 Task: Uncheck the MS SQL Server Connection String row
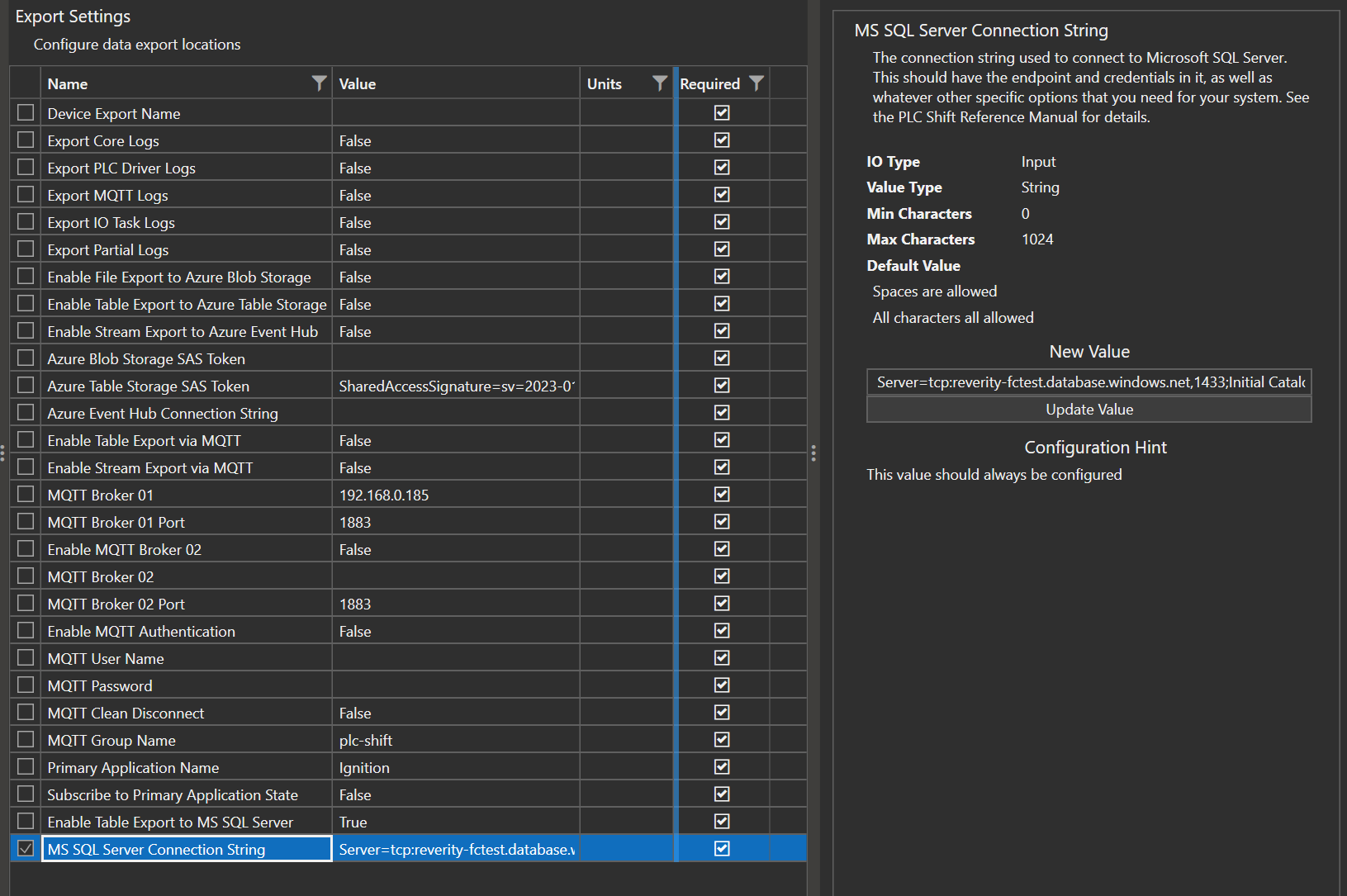tap(26, 849)
